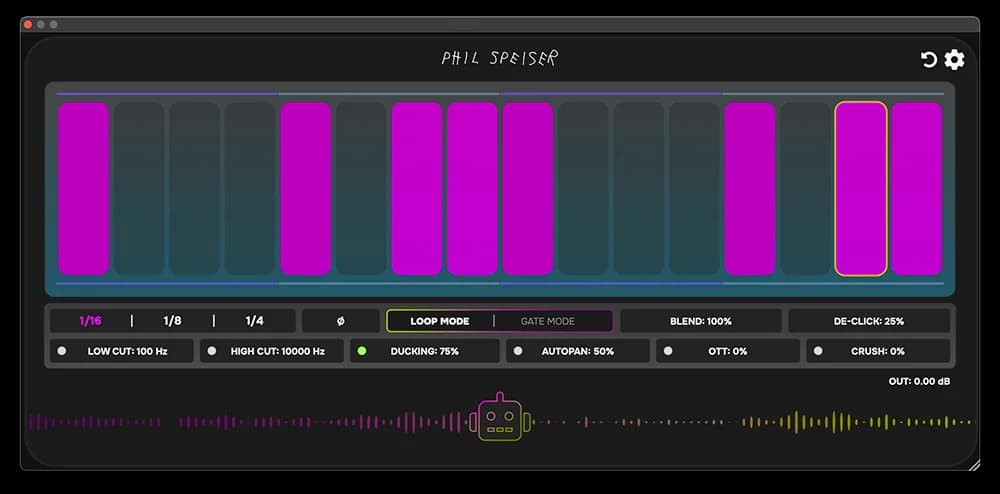Click the OTT: 0% value
Viewport: 1000px width, 494px height.
728,351
